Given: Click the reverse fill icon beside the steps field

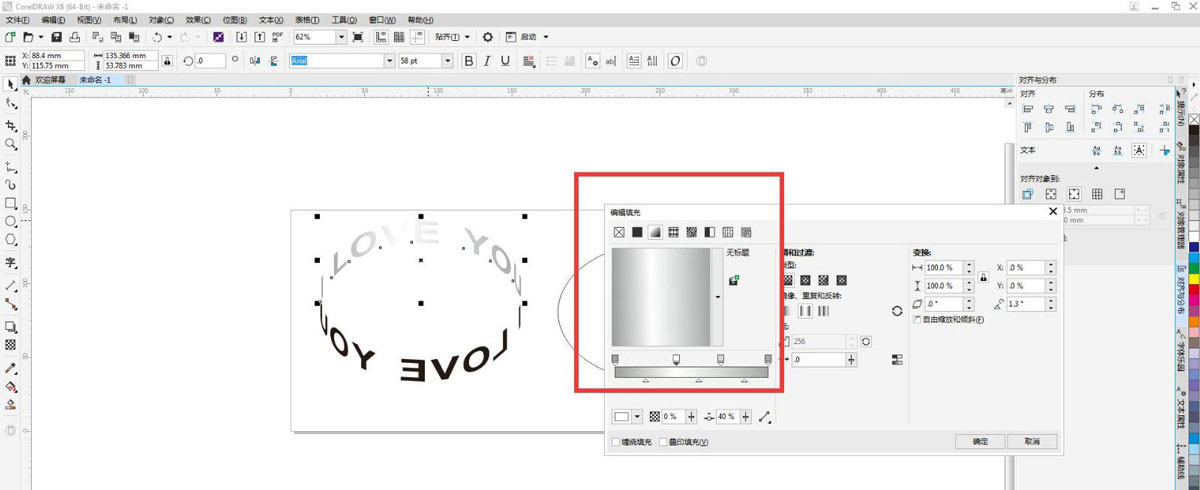Looking at the screenshot, I should (866, 341).
